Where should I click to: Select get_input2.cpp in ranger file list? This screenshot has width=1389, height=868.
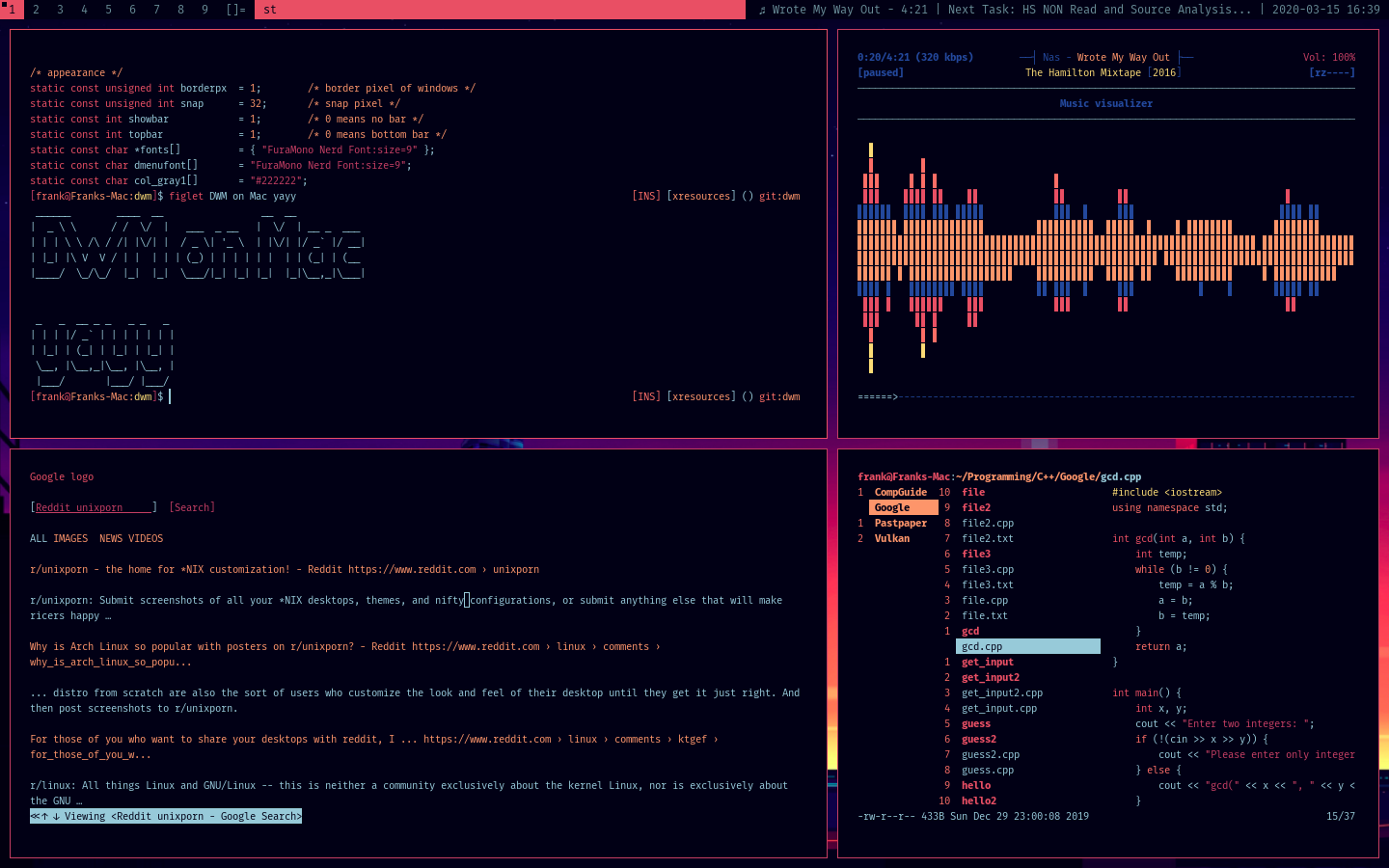[1002, 692]
